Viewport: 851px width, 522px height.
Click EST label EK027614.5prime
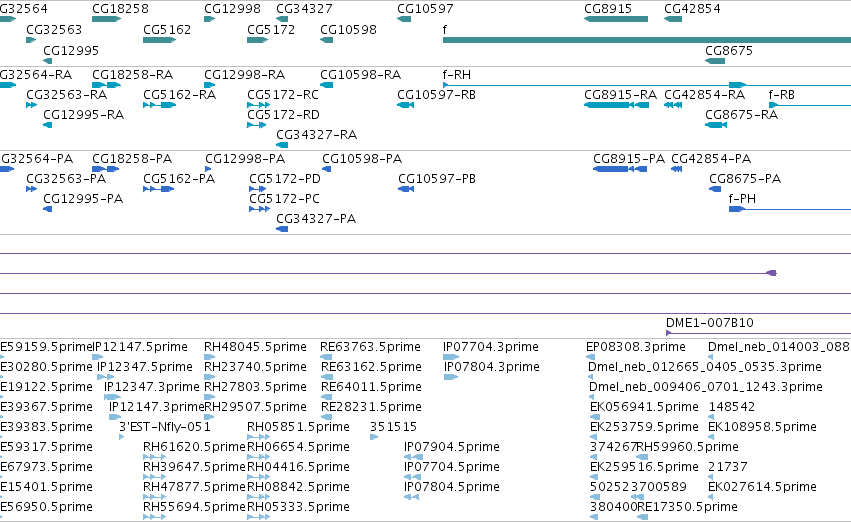(x=762, y=487)
